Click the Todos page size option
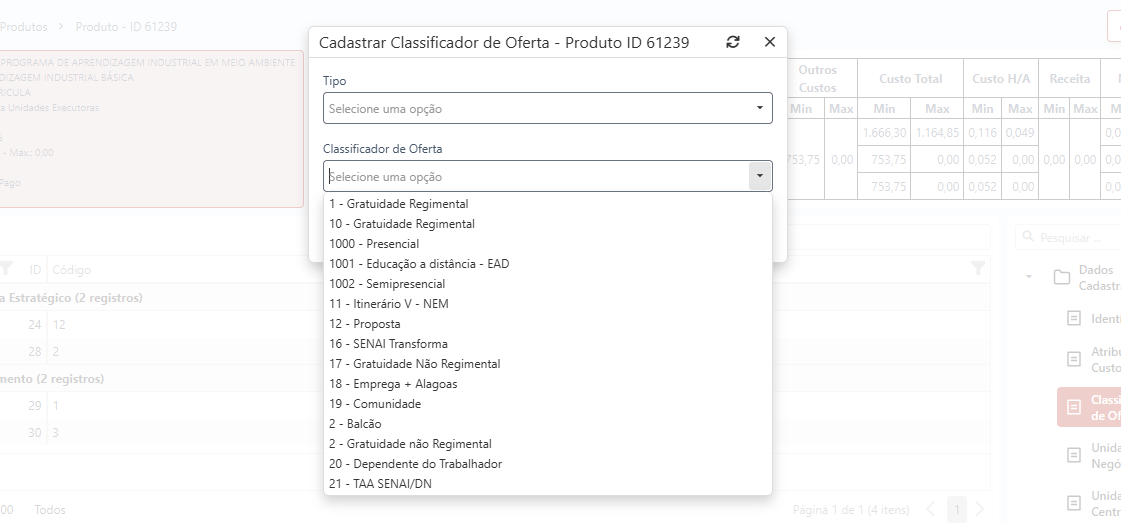The width and height of the screenshot is (1121, 523). (50, 510)
